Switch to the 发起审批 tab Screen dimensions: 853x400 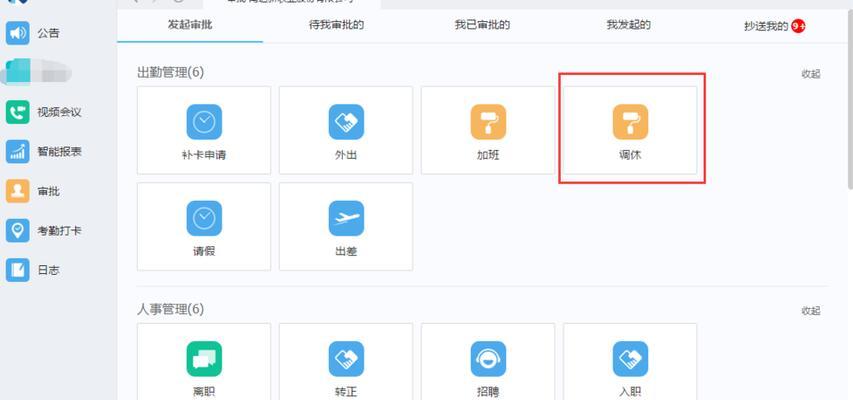190,25
